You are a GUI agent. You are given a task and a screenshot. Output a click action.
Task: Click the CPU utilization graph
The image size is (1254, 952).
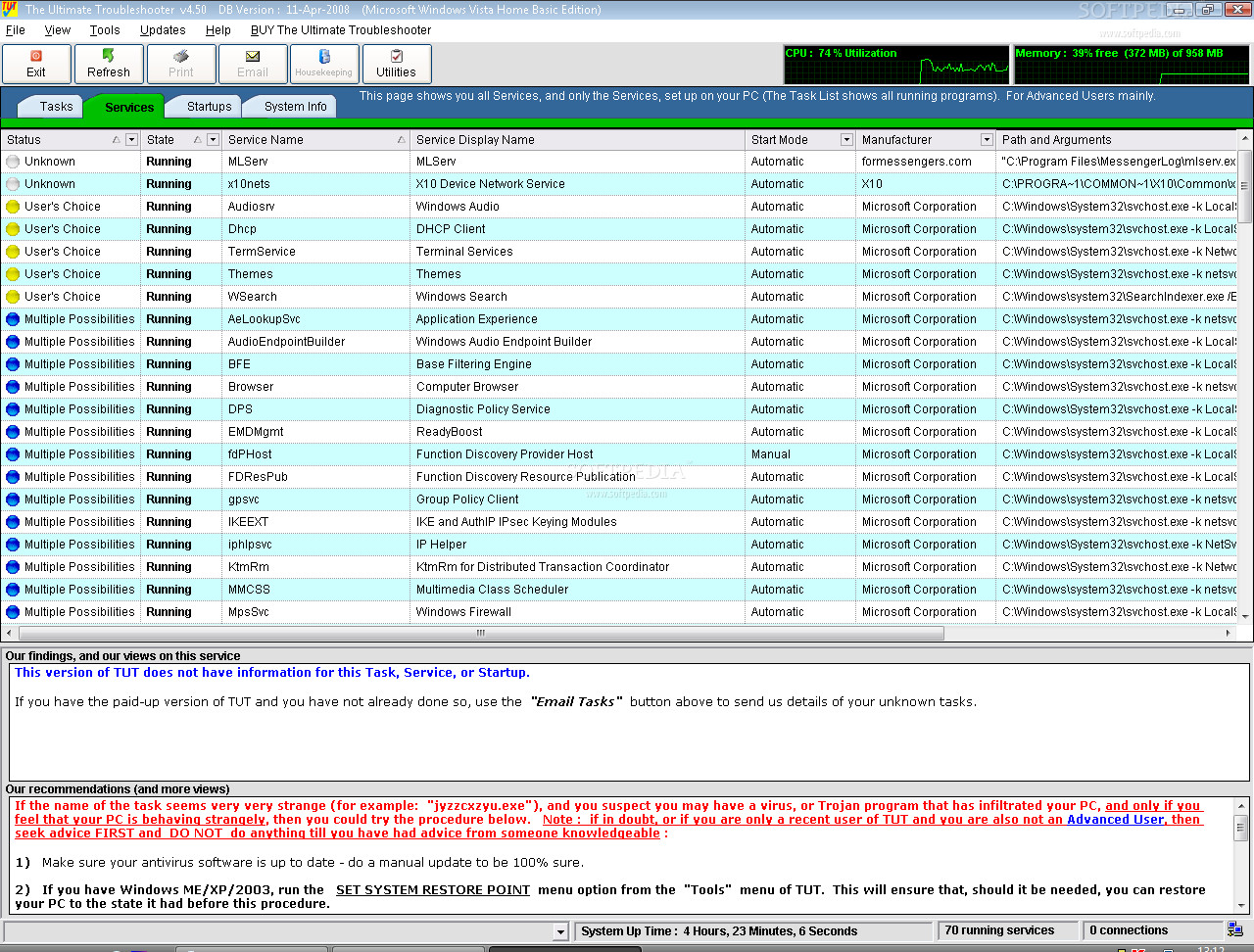[x=896, y=65]
